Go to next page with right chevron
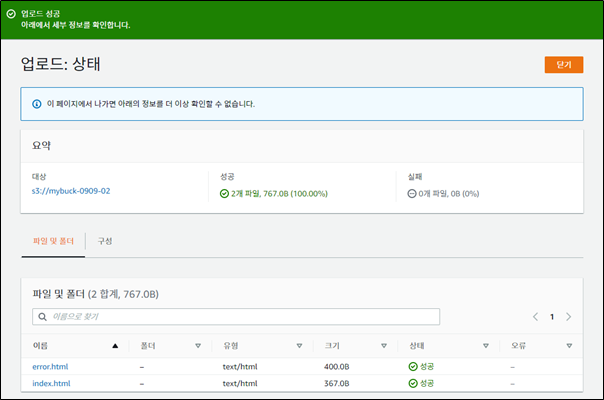The width and height of the screenshot is (604, 400). 569,317
